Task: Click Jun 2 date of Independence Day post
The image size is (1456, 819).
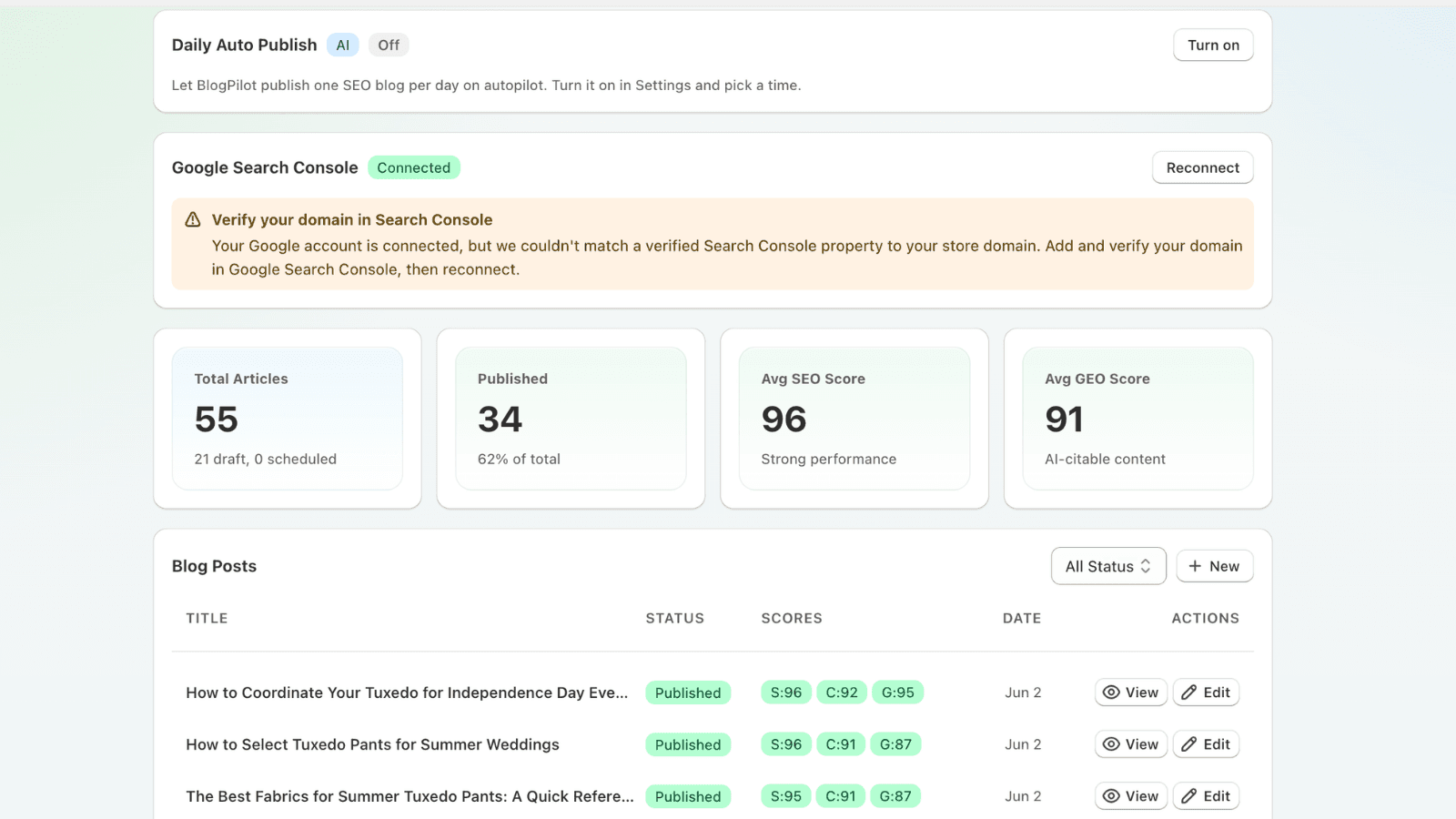Action: tap(1023, 693)
